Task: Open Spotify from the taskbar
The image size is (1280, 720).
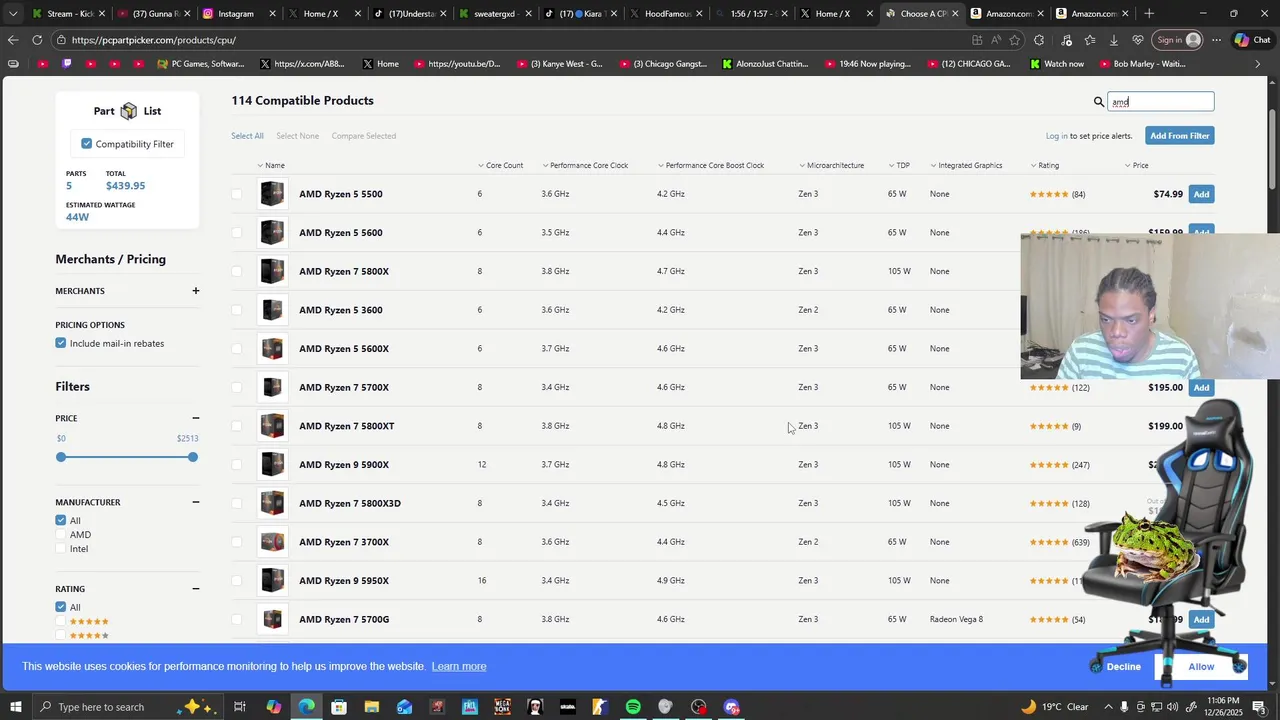Action: point(633,707)
